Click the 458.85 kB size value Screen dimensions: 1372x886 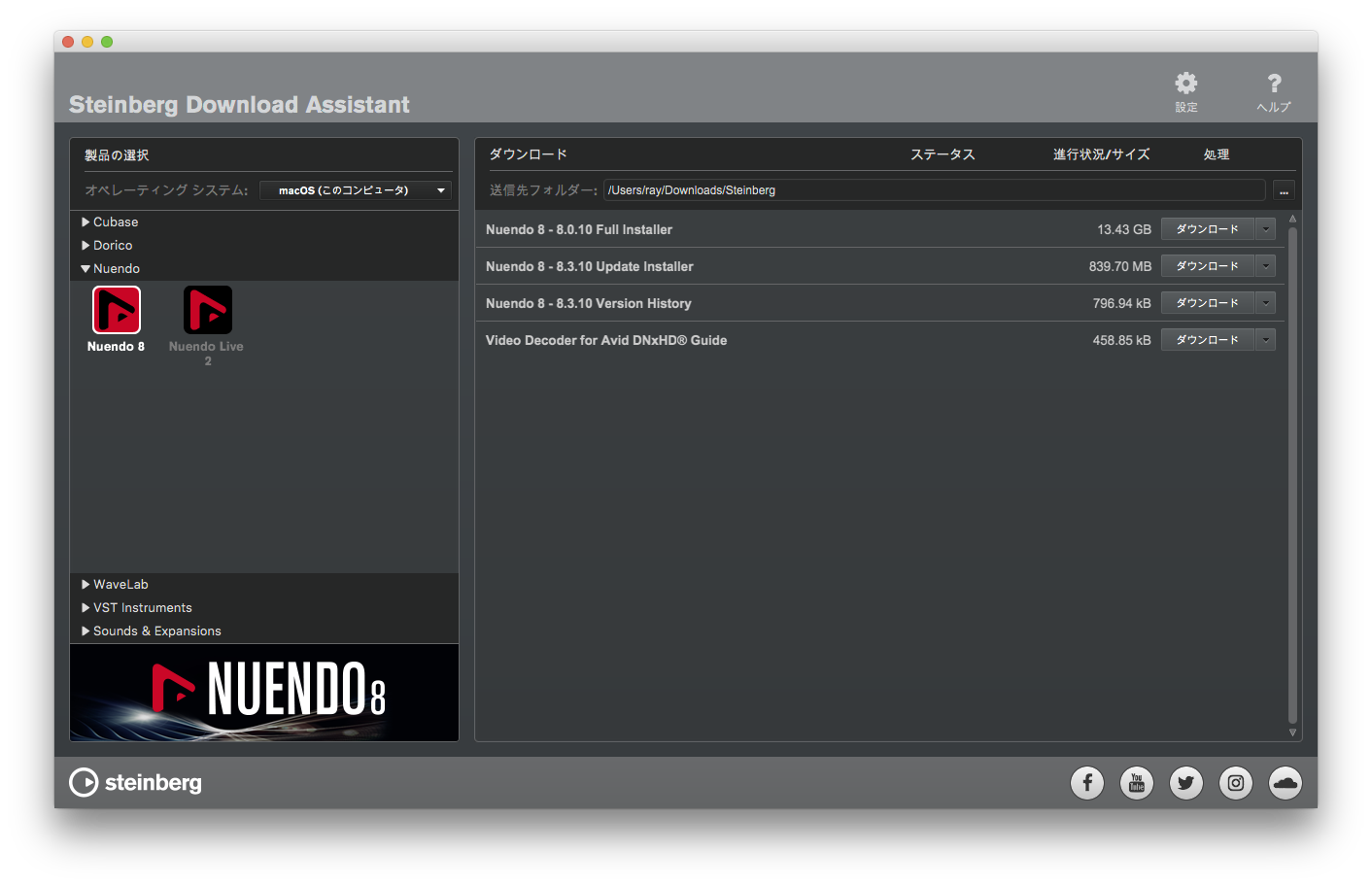pyautogui.click(x=1122, y=341)
